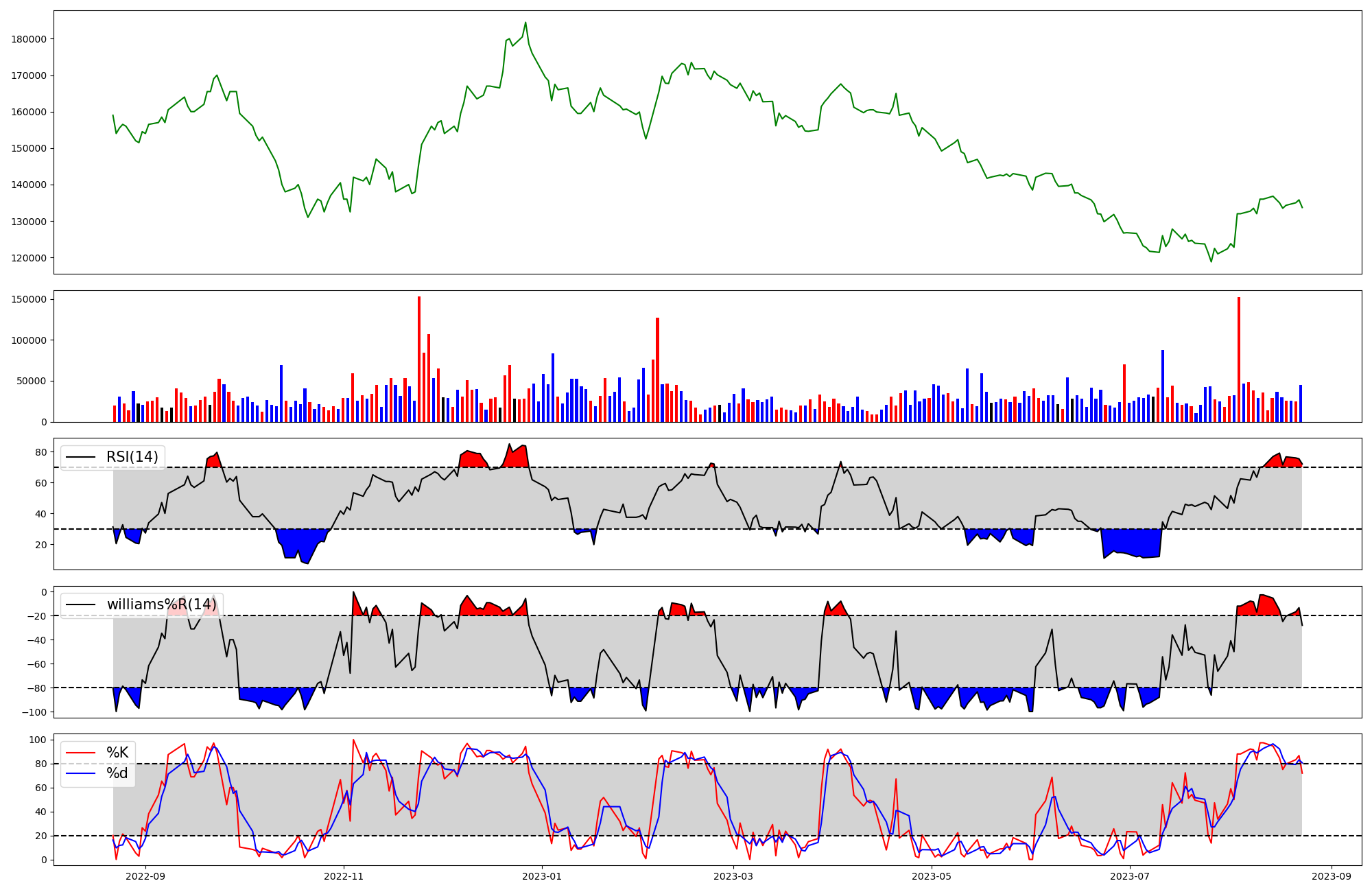Click the Williams axis tick label −100

point(34,712)
